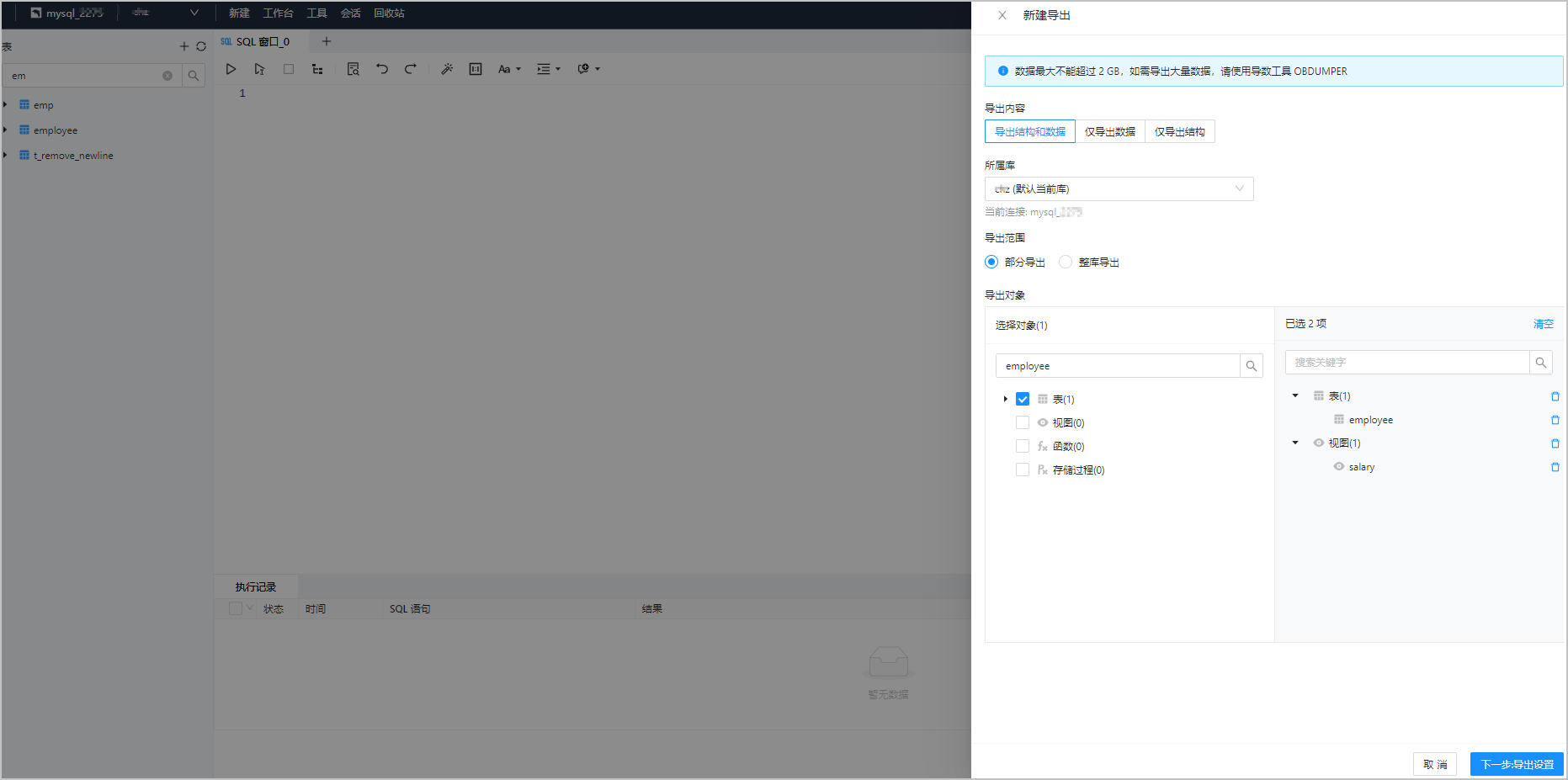Format SQL with the magic wand icon
The image size is (1568, 780).
(x=447, y=69)
